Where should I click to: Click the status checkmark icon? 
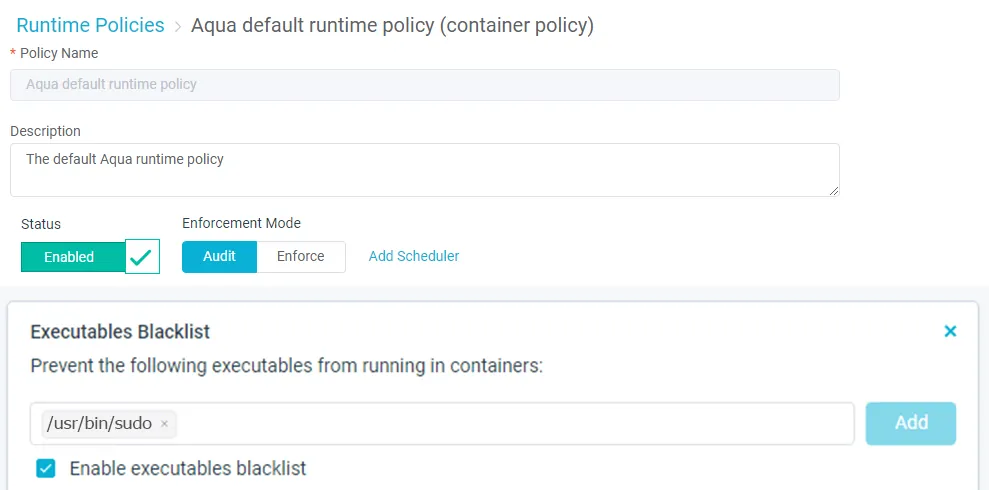click(143, 257)
